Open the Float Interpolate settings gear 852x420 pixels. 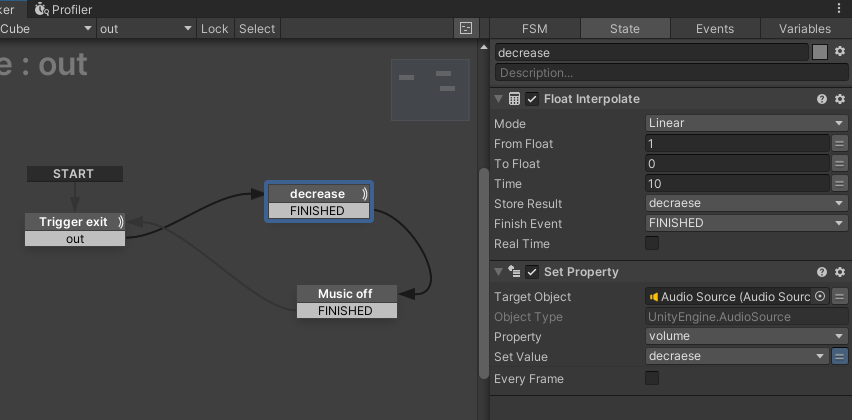(x=840, y=99)
